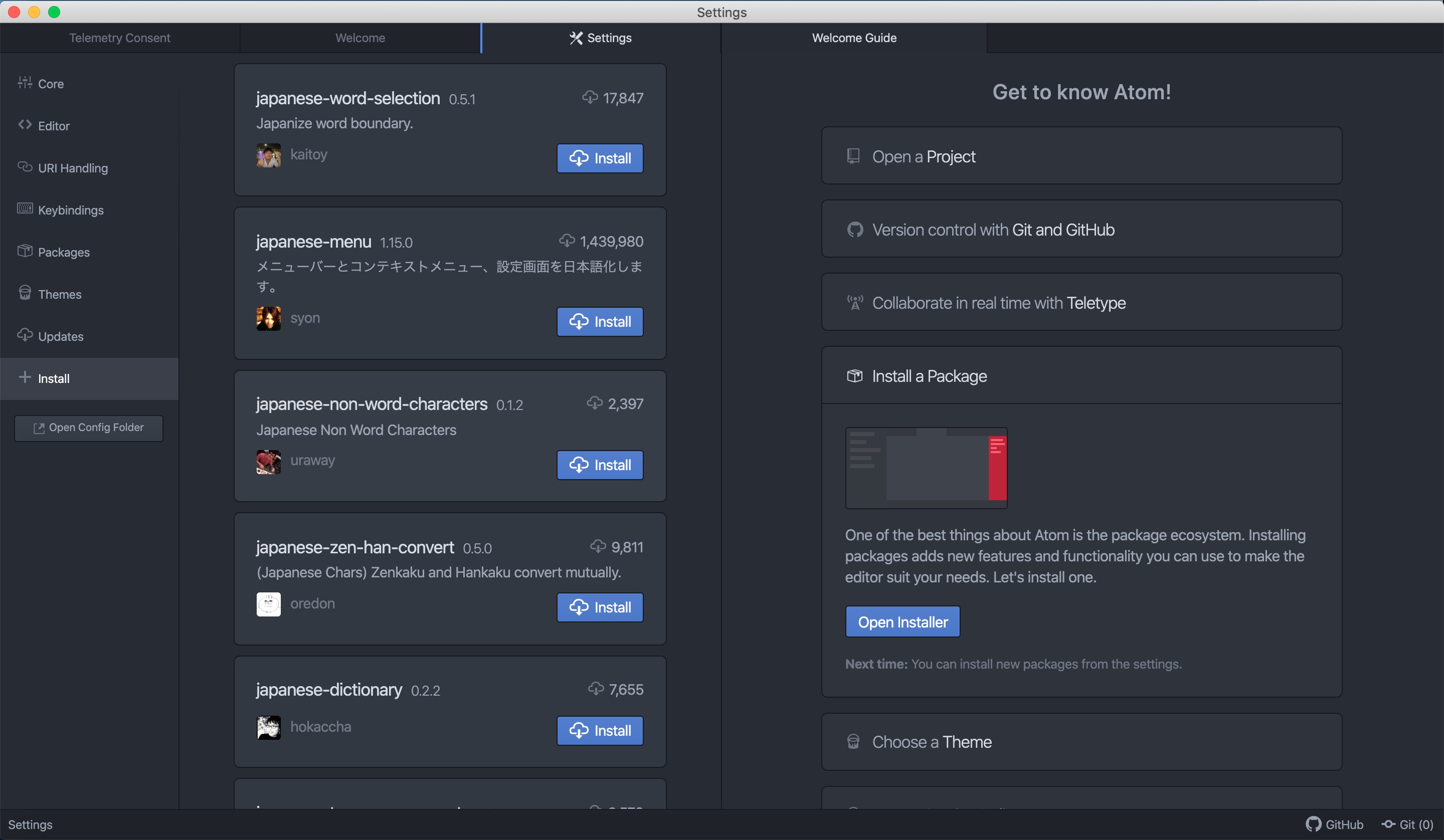Expand the Open a Project section
Screen dimensions: 1444x840
point(1081,156)
